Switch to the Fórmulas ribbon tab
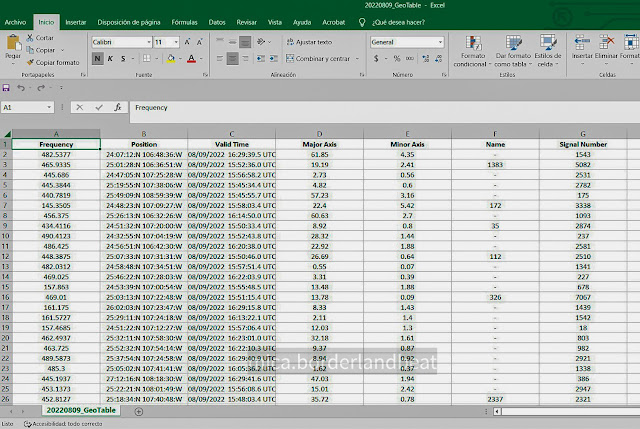640x429 pixels. click(184, 20)
